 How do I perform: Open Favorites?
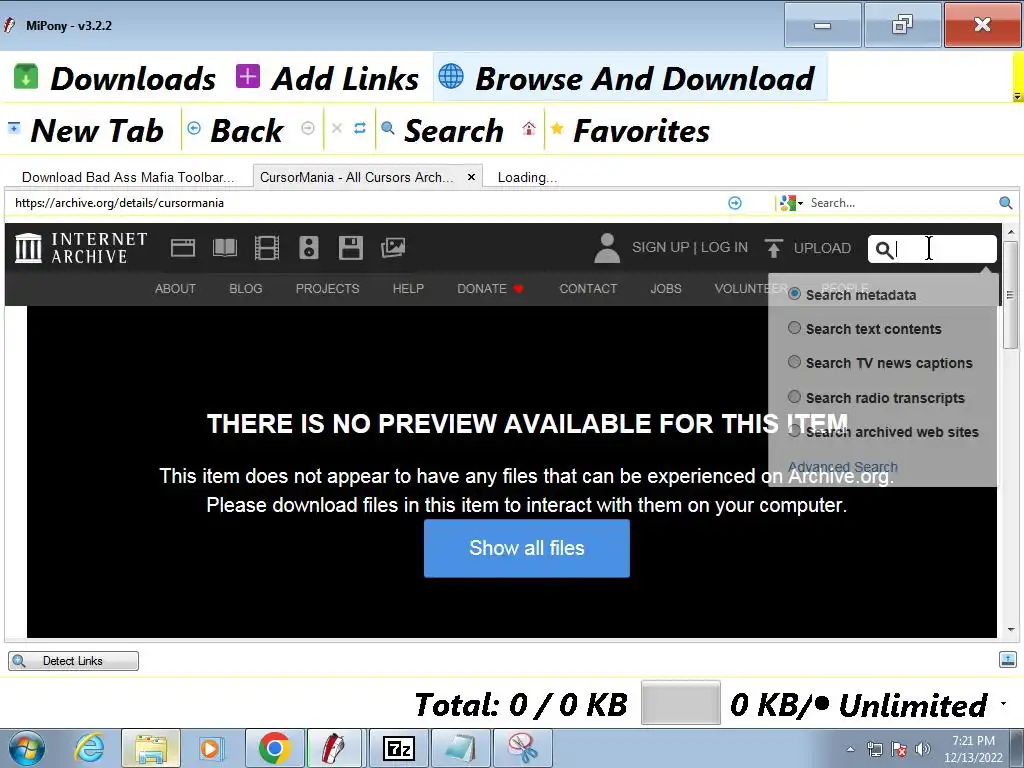coord(630,130)
